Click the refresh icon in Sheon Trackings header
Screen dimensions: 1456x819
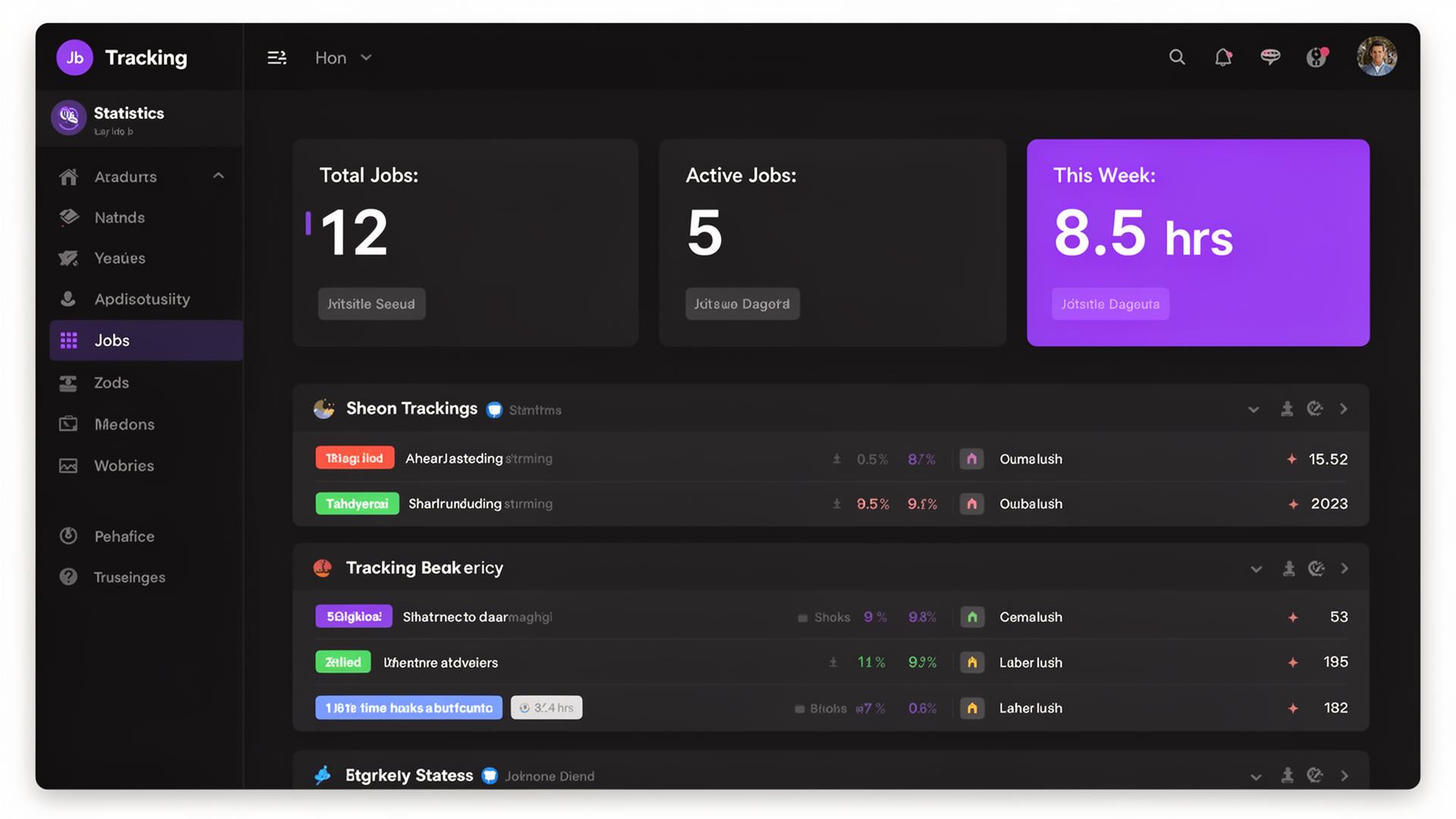tap(1315, 409)
